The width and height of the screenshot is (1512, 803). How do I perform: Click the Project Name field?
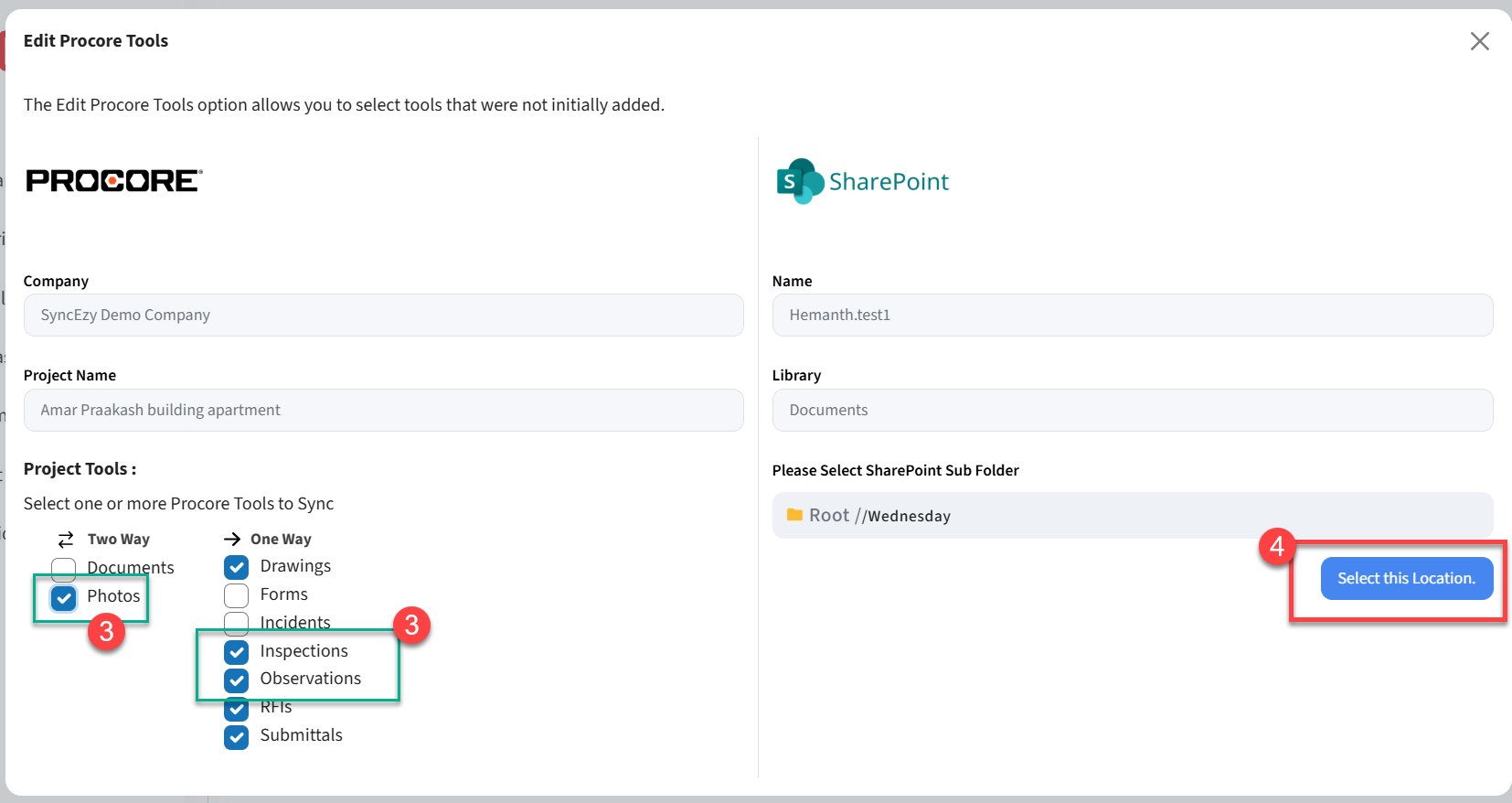pos(383,411)
